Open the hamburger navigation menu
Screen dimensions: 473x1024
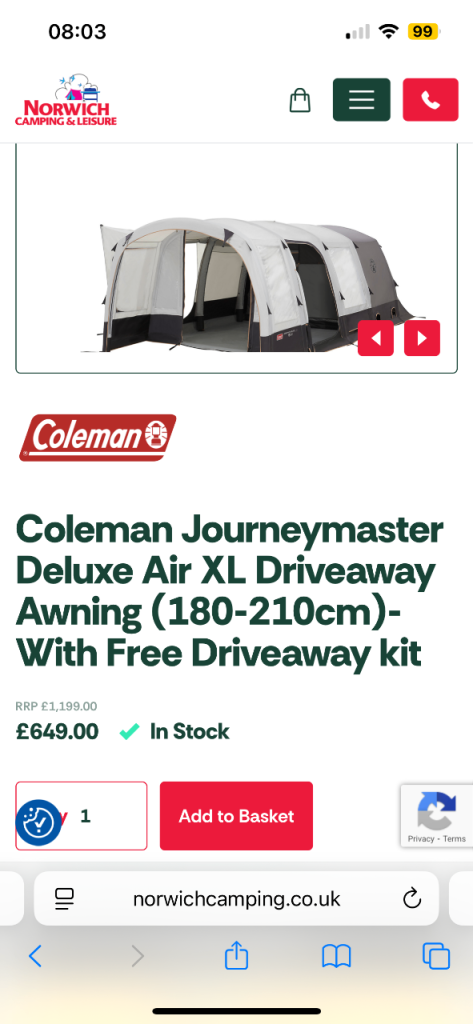tap(361, 100)
